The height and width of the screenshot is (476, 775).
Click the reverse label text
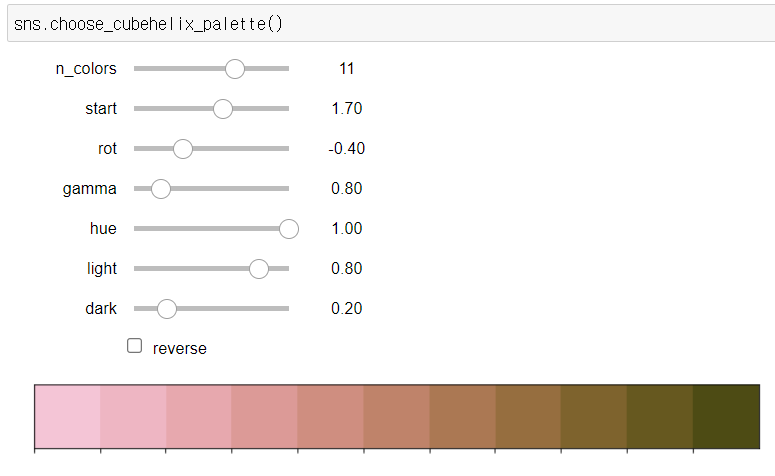click(179, 348)
